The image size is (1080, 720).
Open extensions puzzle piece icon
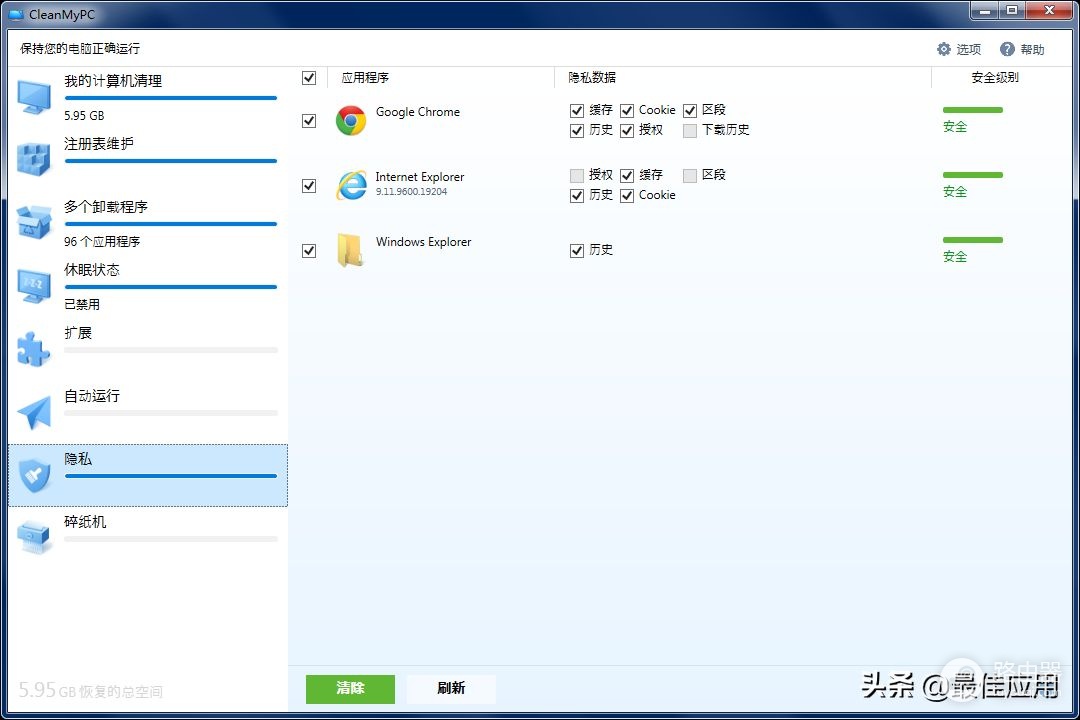pyautogui.click(x=34, y=349)
